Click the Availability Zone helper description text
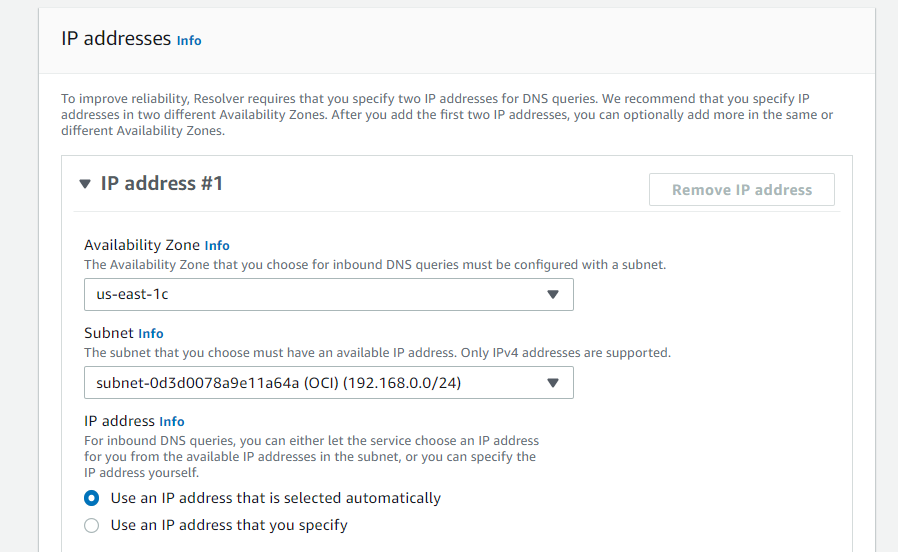Image resolution: width=898 pixels, height=552 pixels. pos(375,265)
